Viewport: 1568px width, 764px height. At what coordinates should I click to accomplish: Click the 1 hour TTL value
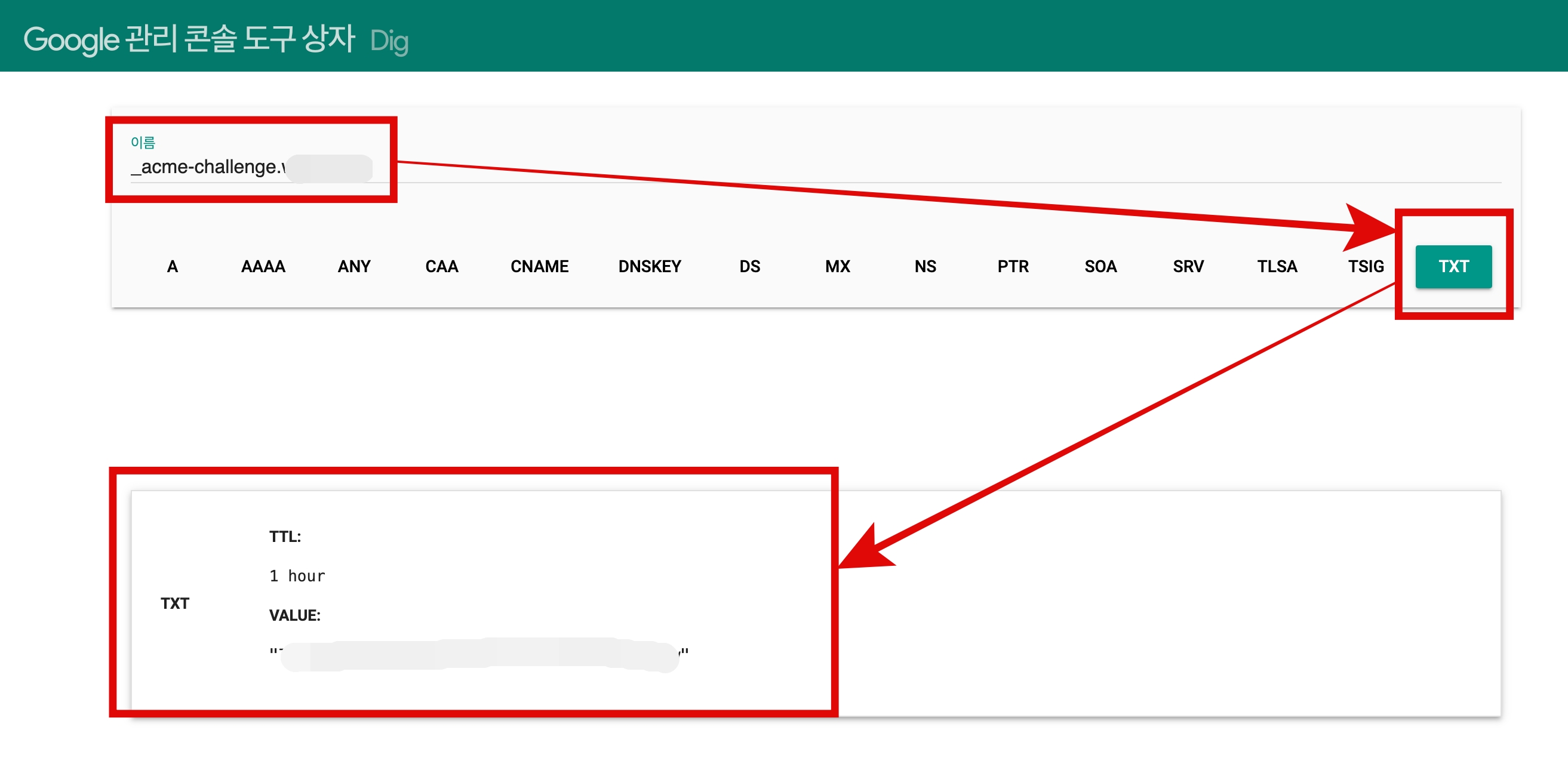[297, 575]
